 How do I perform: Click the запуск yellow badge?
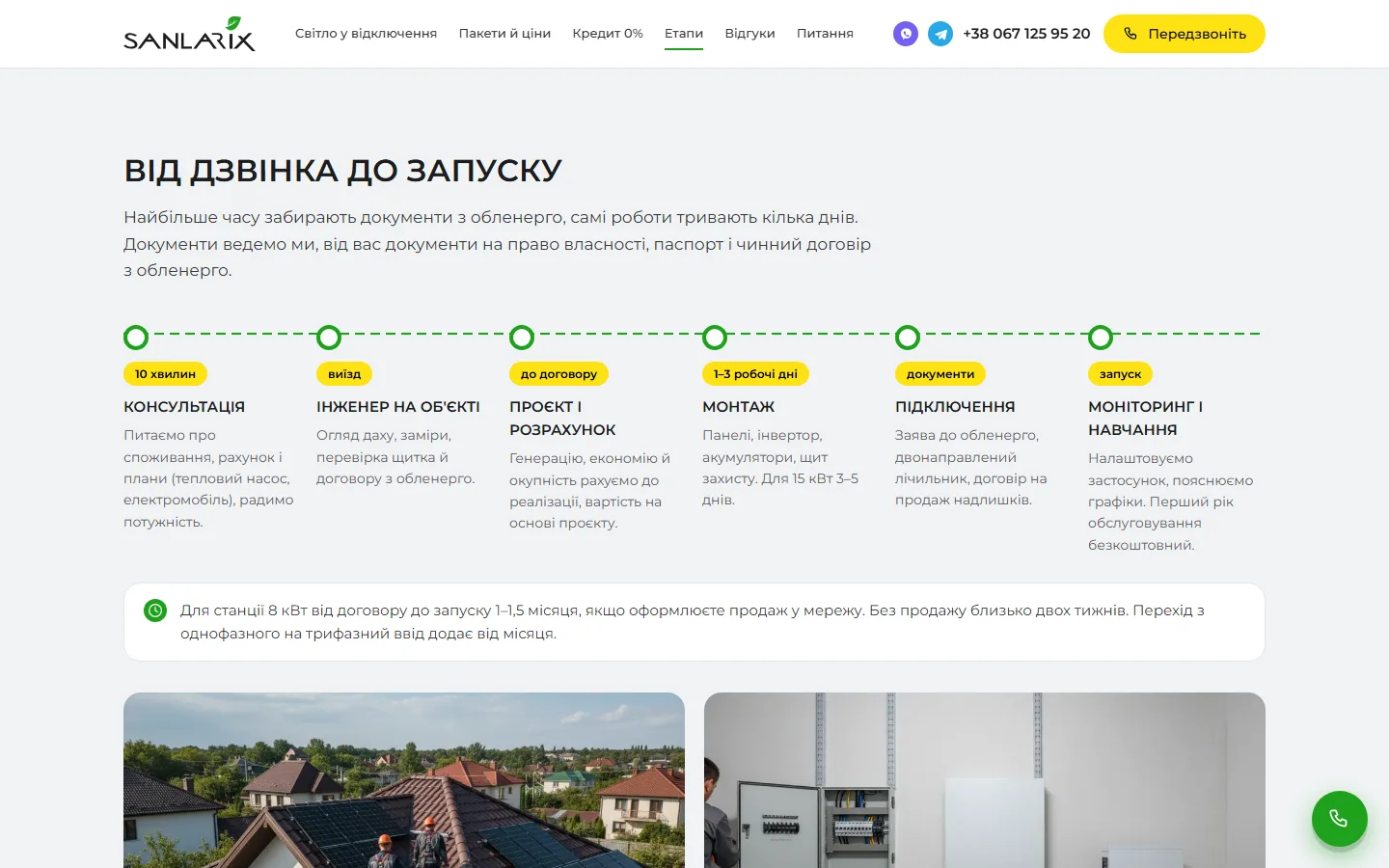(x=1120, y=374)
